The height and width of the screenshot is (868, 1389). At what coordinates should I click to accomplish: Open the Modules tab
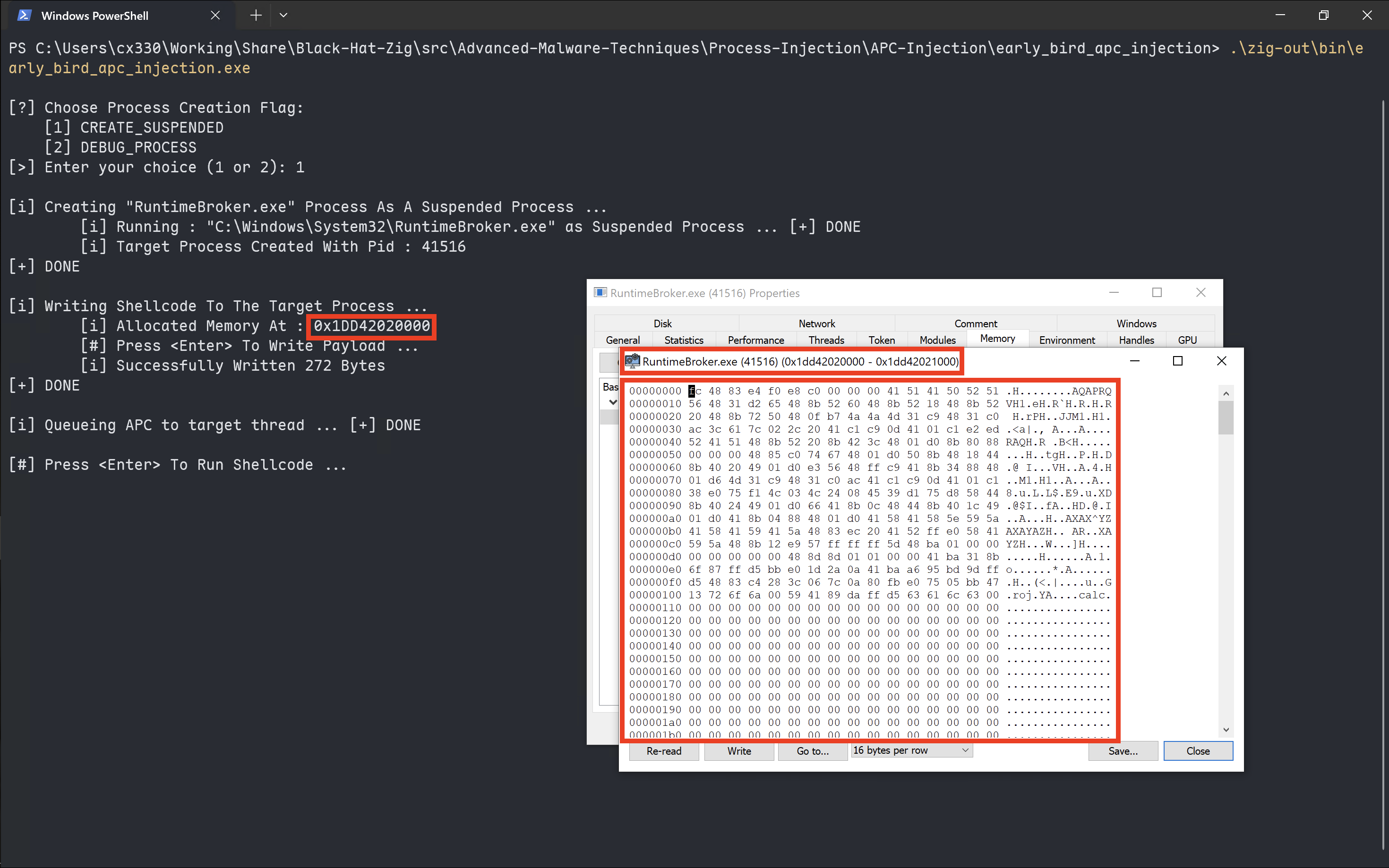point(937,340)
